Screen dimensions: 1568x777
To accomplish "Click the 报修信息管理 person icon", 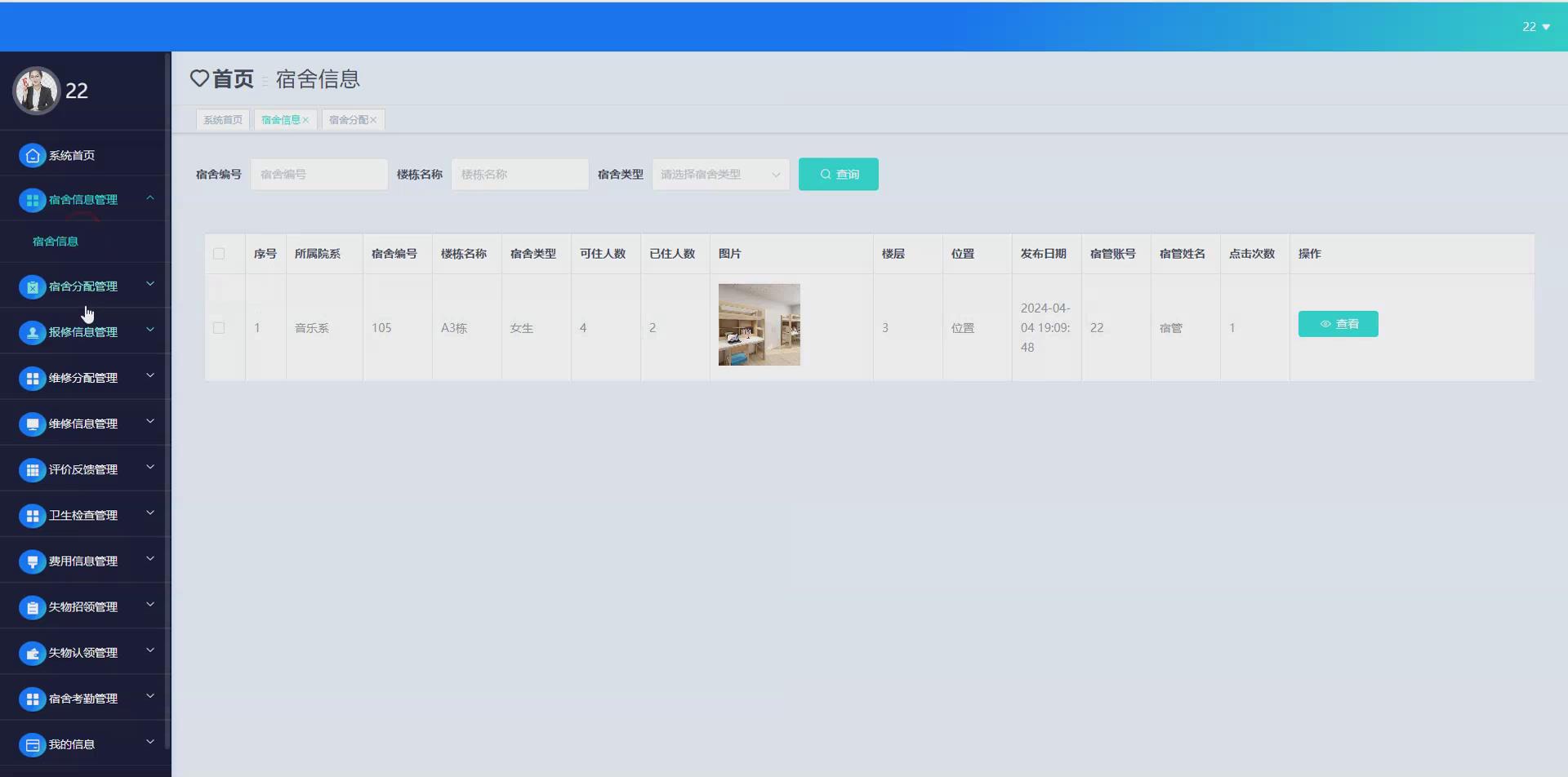I will pyautogui.click(x=32, y=332).
